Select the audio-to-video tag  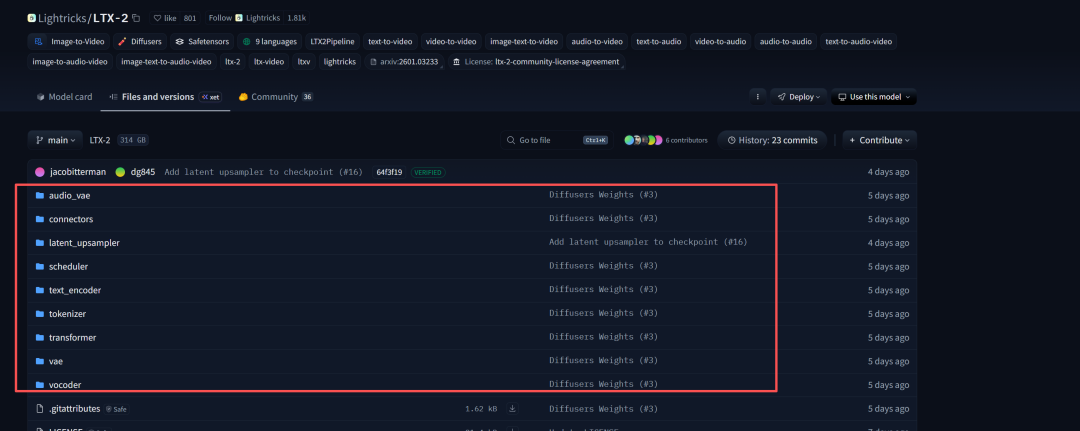click(x=597, y=41)
